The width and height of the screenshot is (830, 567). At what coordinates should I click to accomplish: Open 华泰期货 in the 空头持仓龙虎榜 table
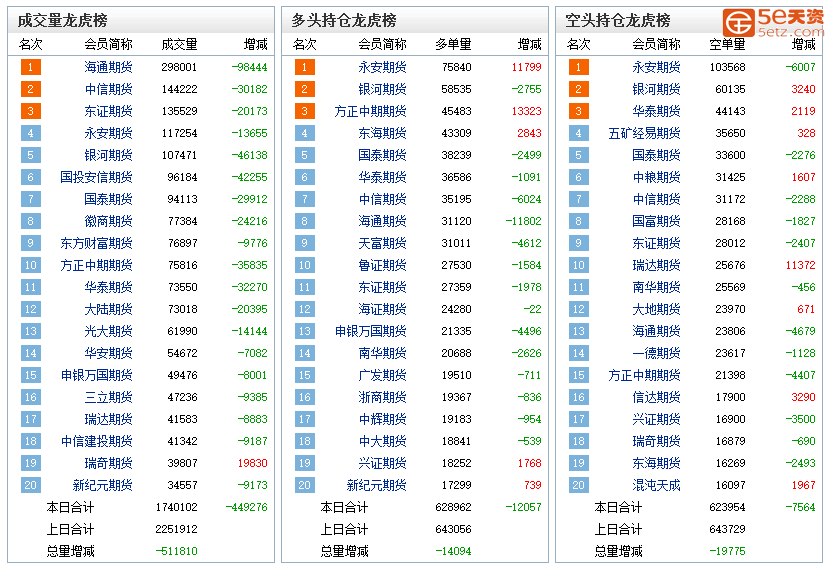pos(656,111)
